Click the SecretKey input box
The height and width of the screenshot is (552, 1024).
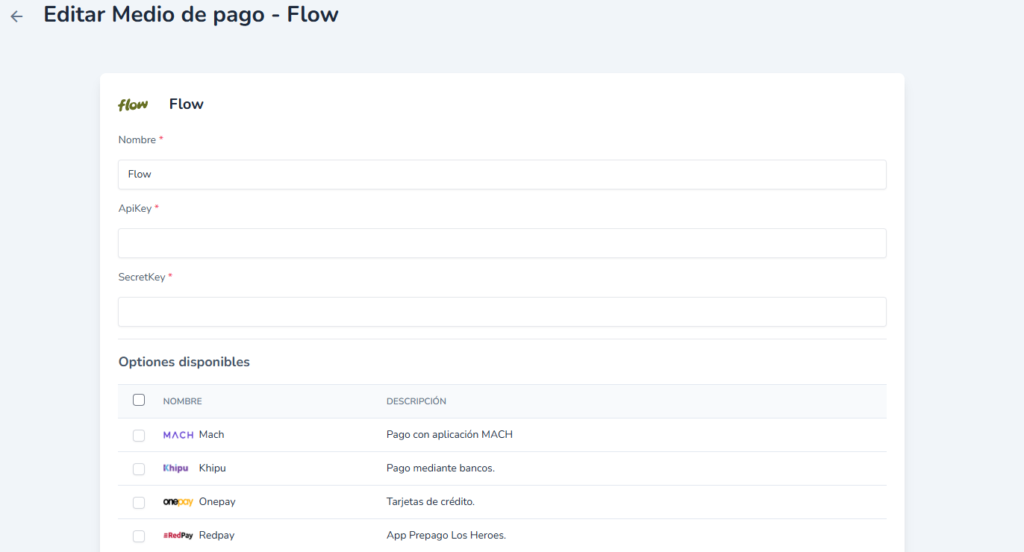[x=502, y=311]
